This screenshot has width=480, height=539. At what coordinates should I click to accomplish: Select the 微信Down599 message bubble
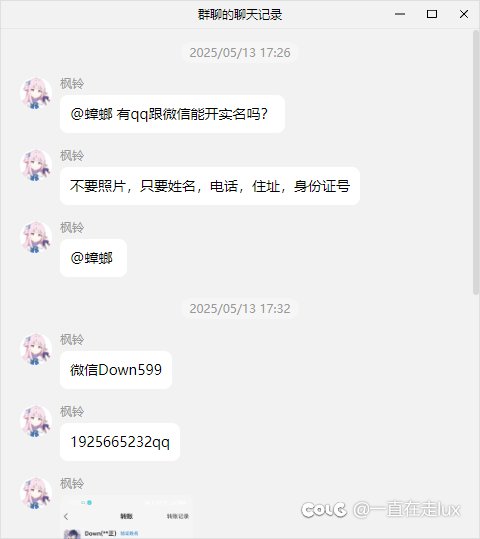[x=116, y=370]
